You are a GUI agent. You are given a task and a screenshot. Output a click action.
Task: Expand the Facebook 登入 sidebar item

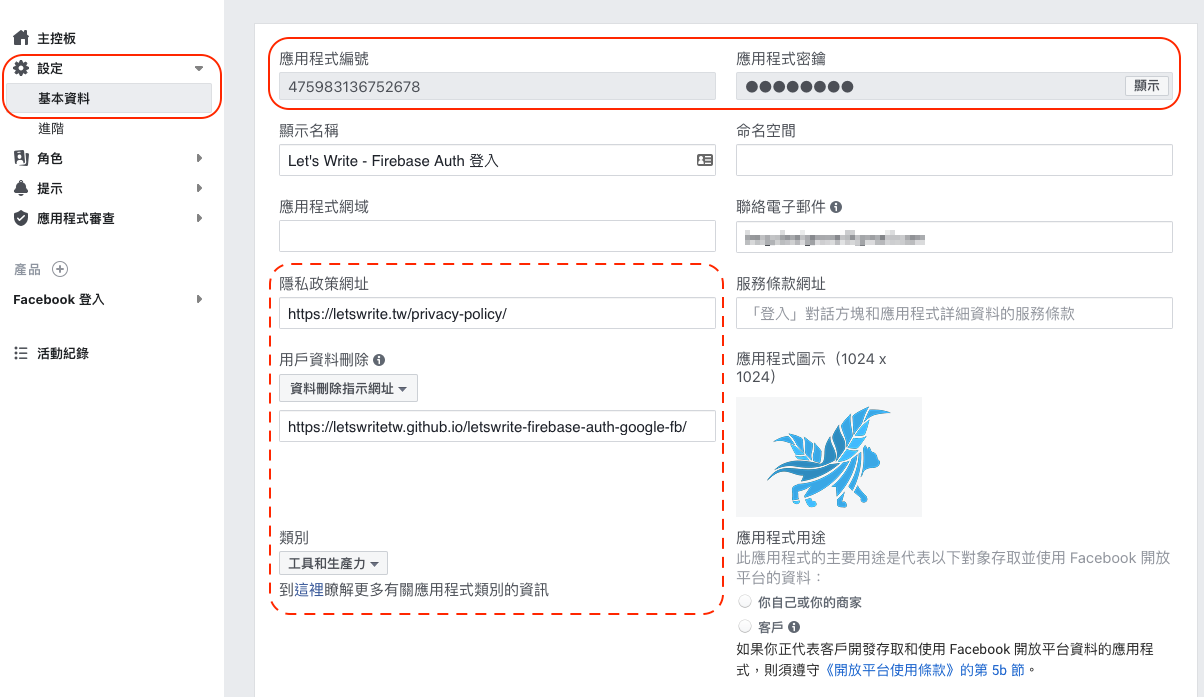199,299
